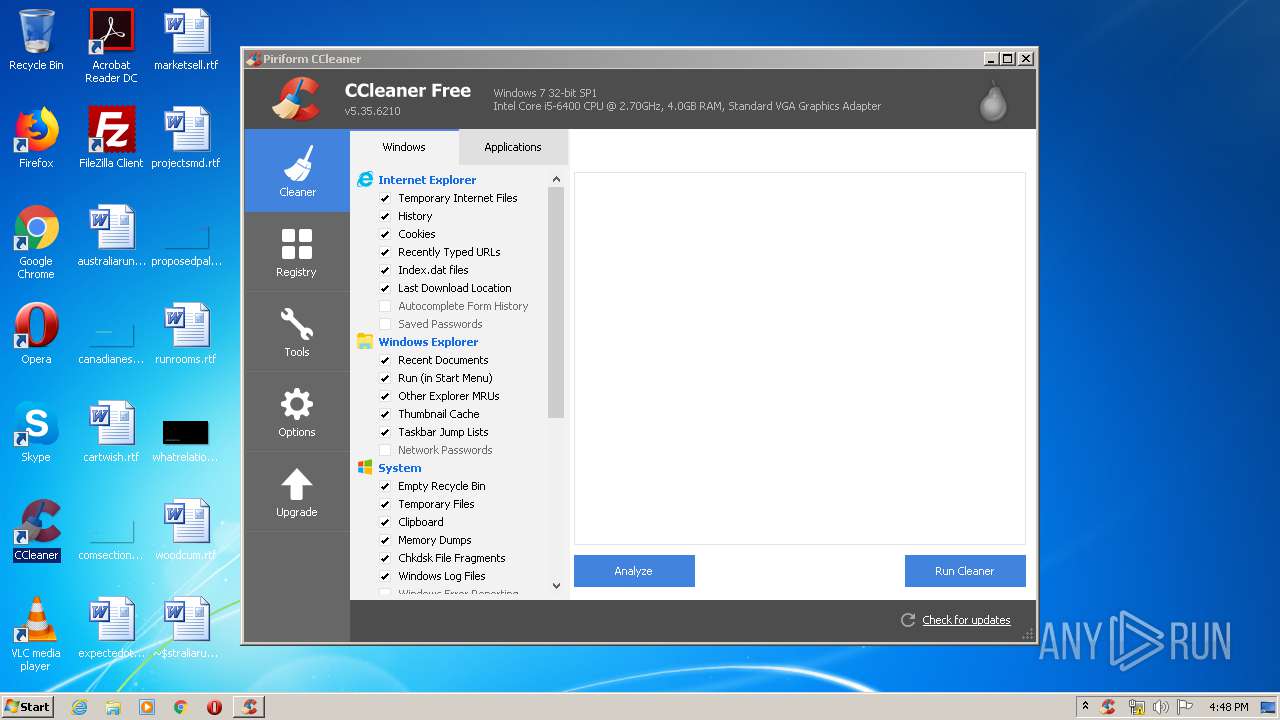
Task: Open the Check for updates link
Action: 966,620
